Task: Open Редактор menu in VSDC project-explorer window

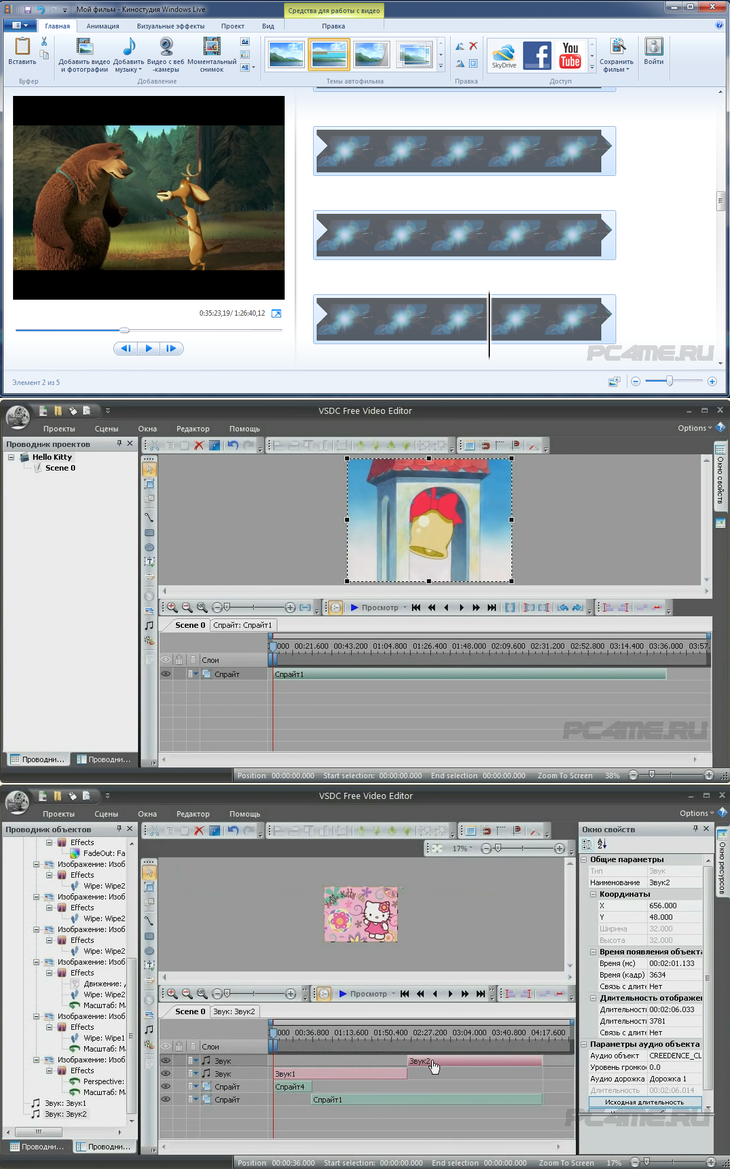Action: pos(193,429)
